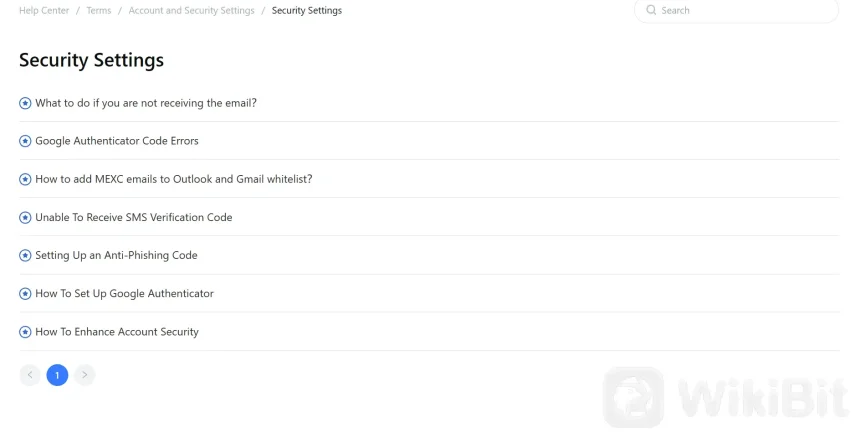This screenshot has width=860, height=443.
Task: Select page 1 in pagination
Action: click(x=57, y=375)
